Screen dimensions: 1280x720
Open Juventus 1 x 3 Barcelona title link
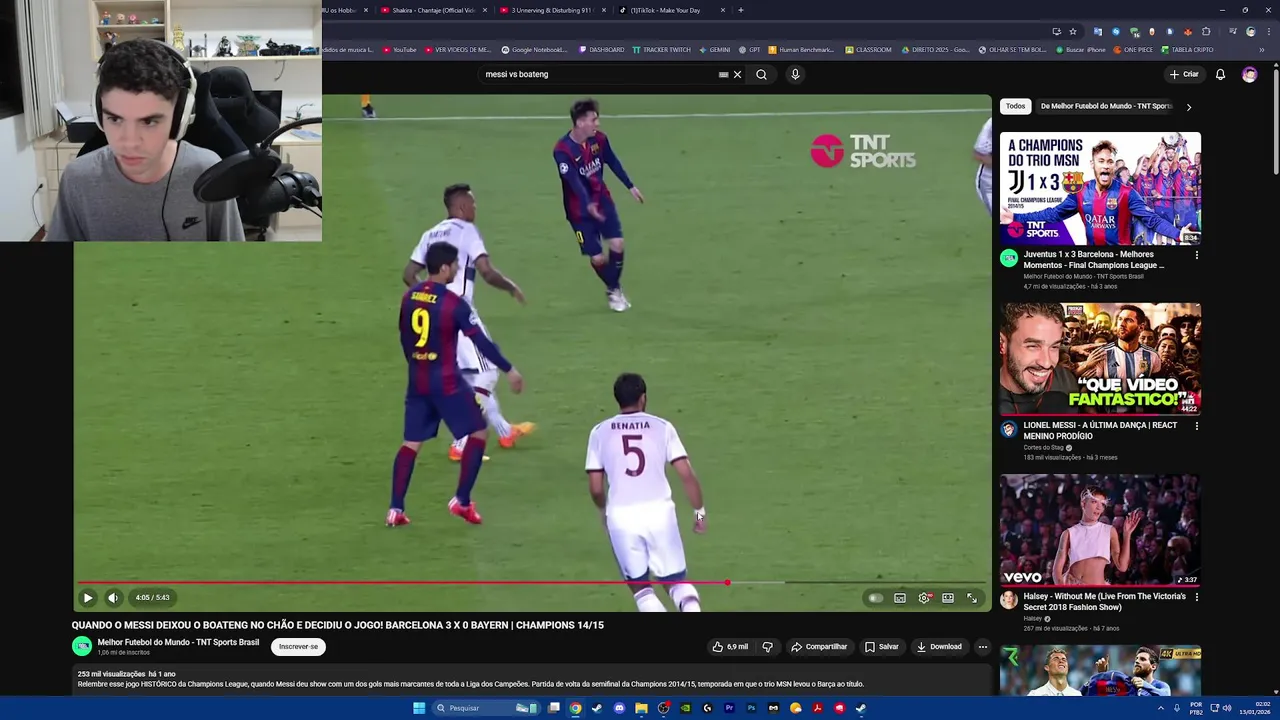pyautogui.click(x=1094, y=260)
